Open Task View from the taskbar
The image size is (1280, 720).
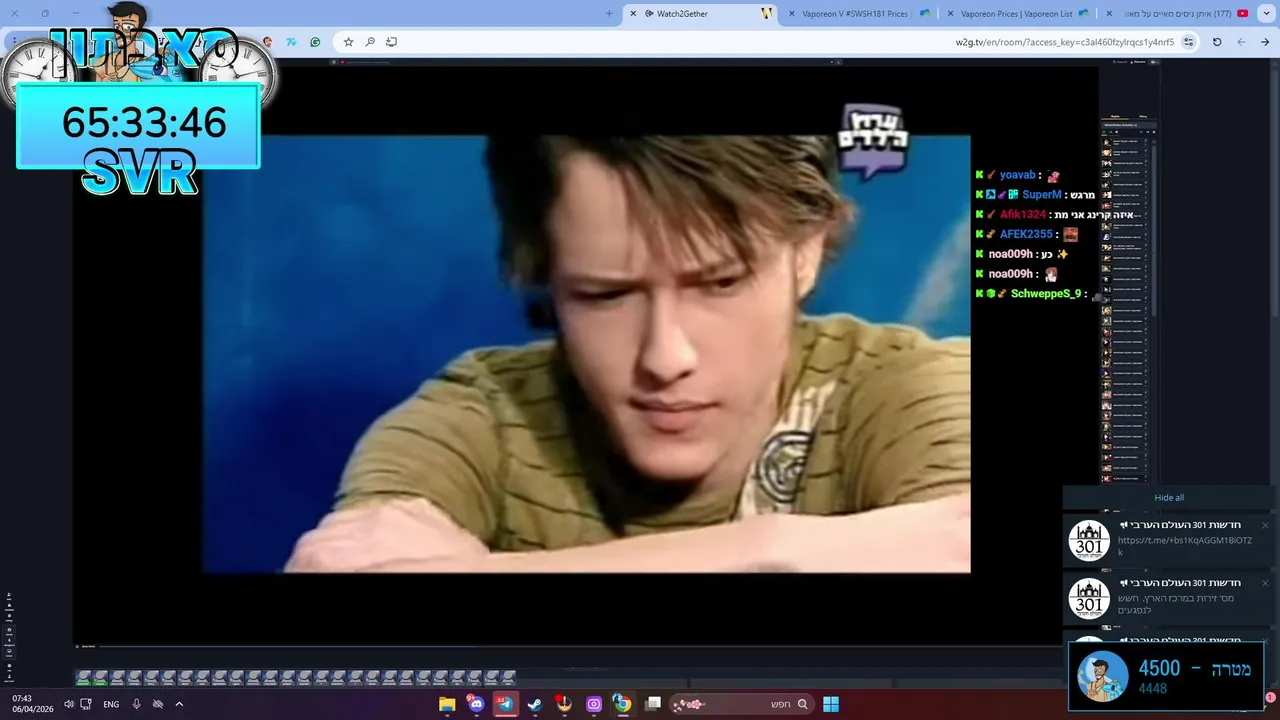(x=653, y=704)
